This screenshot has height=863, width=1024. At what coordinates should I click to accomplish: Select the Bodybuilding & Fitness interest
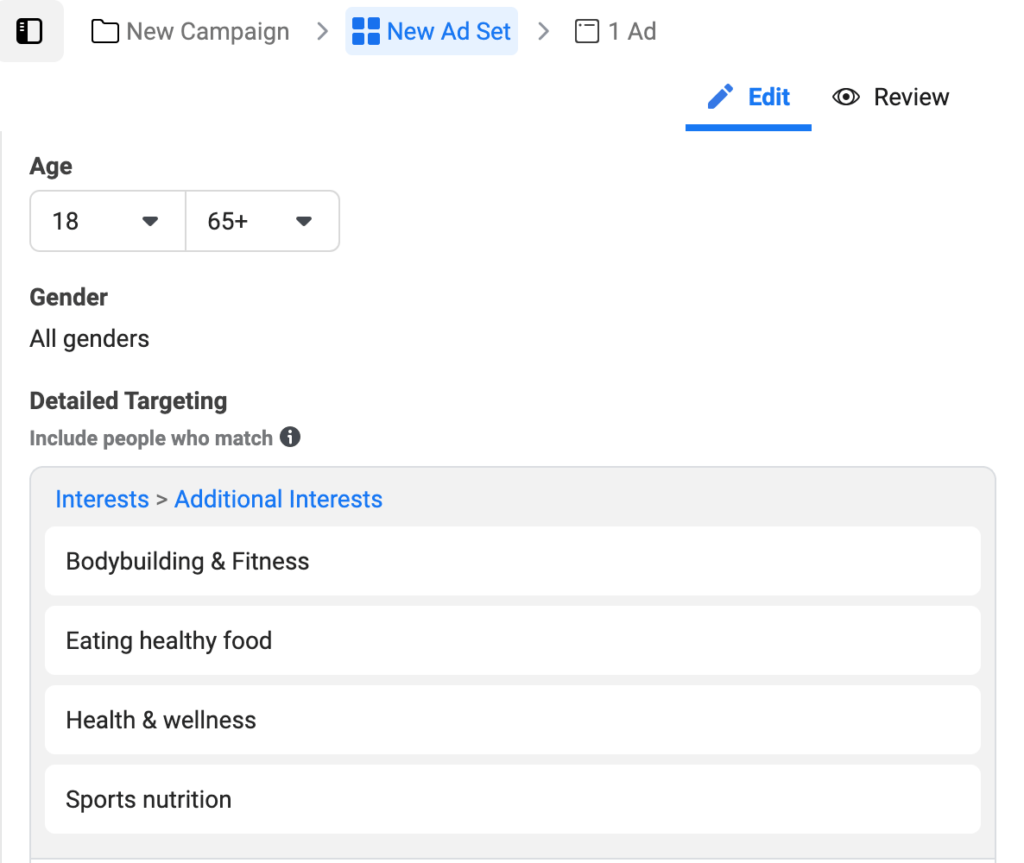[512, 561]
